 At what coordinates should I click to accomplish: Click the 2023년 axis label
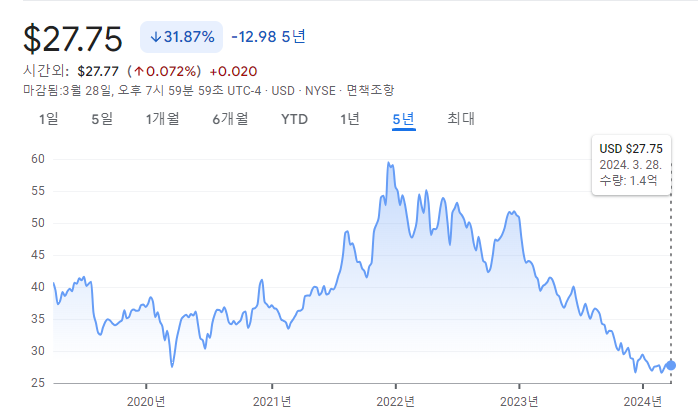pyautogui.click(x=519, y=402)
